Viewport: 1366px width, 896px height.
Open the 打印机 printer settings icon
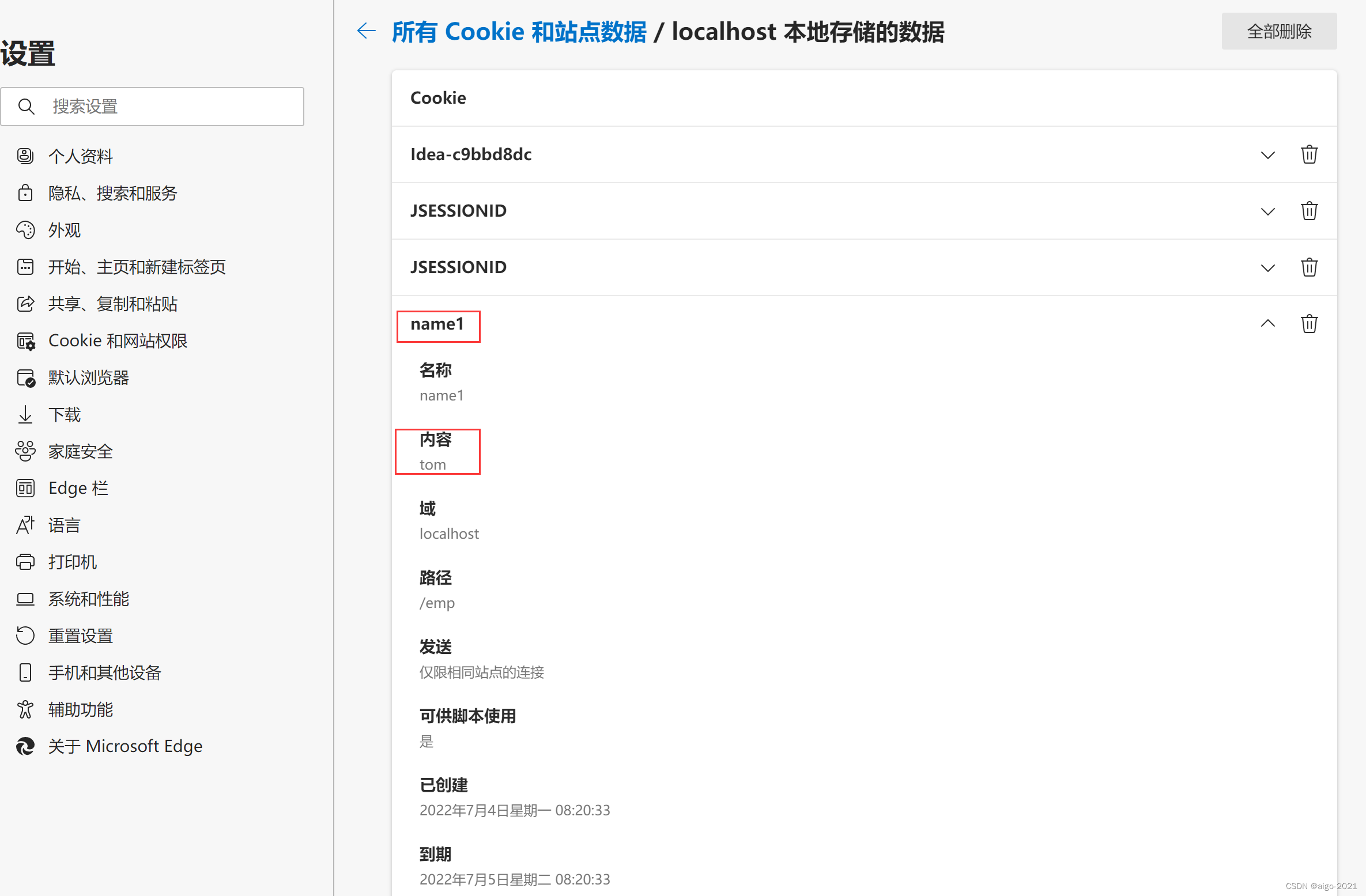pyautogui.click(x=25, y=562)
